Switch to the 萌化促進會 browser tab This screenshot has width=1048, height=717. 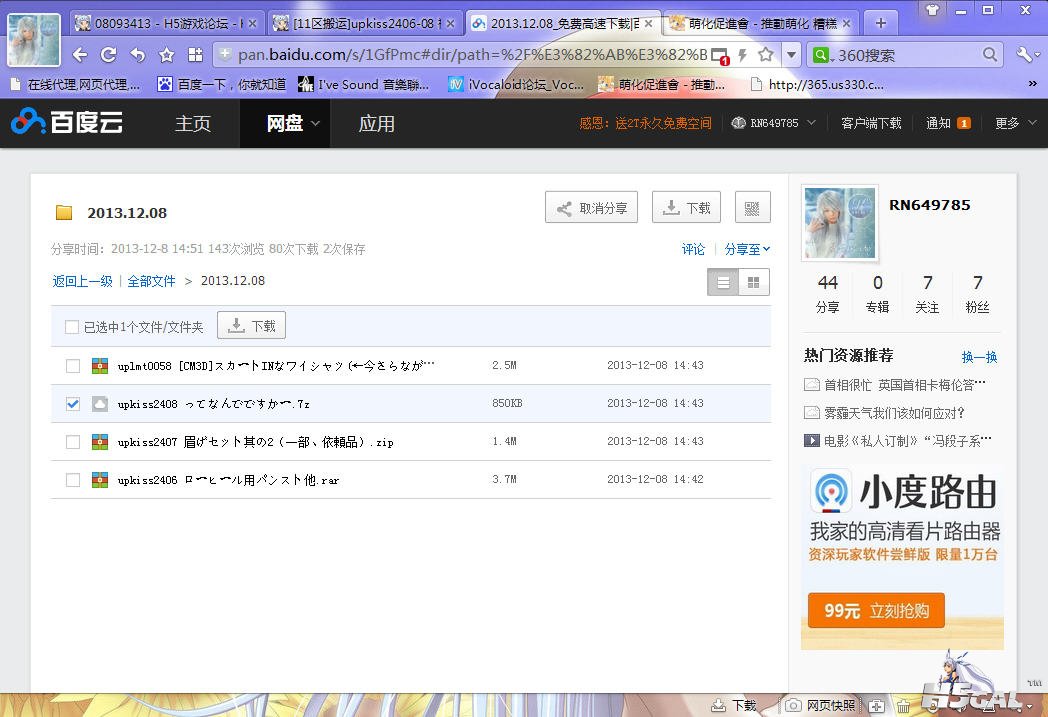tap(762, 23)
